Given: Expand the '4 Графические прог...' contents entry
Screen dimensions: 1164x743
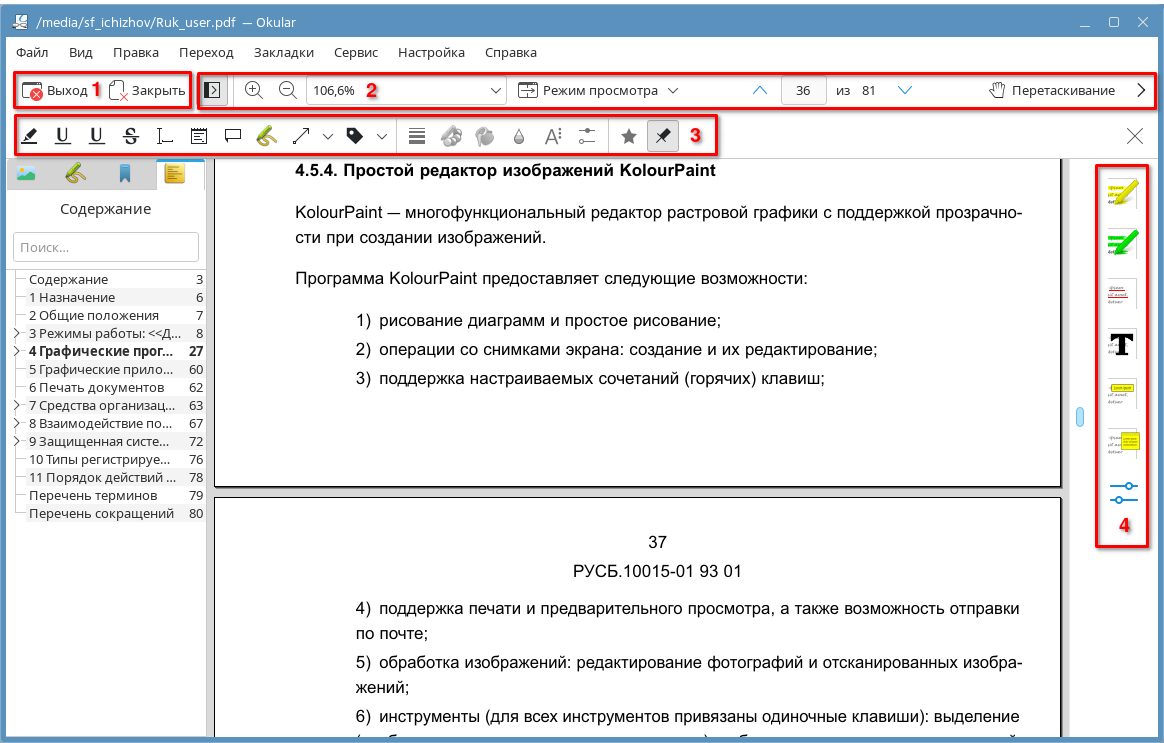Looking at the screenshot, I should pos(16,352).
